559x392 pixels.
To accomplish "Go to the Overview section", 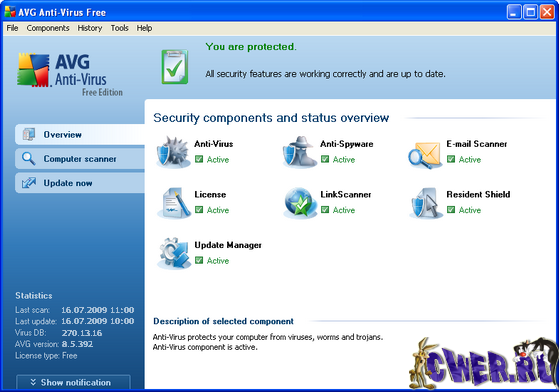I will [80, 134].
